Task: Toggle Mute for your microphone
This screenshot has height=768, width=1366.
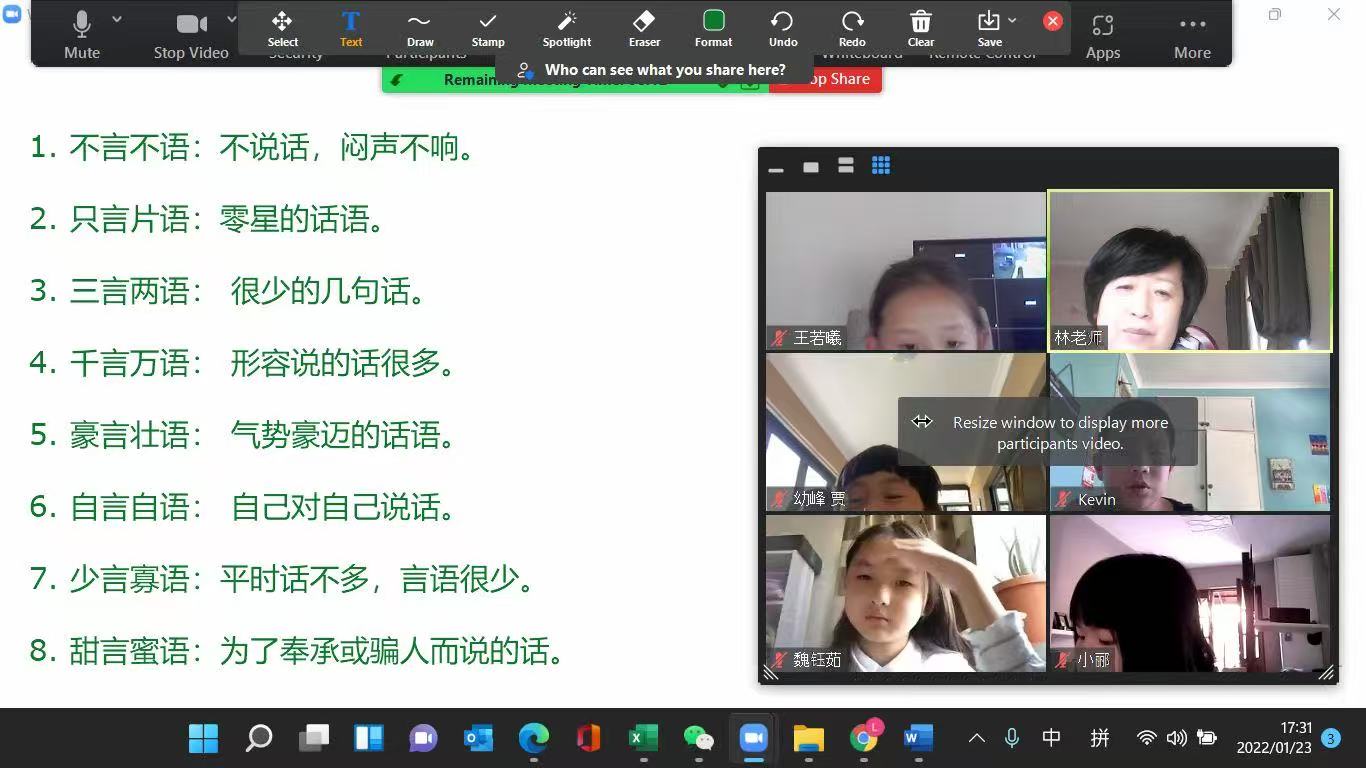Action: click(x=81, y=30)
